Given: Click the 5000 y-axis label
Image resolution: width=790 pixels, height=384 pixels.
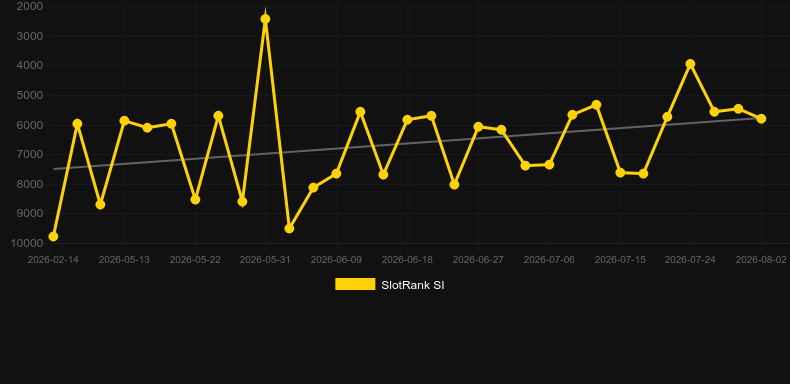Looking at the screenshot, I should tap(30, 95).
